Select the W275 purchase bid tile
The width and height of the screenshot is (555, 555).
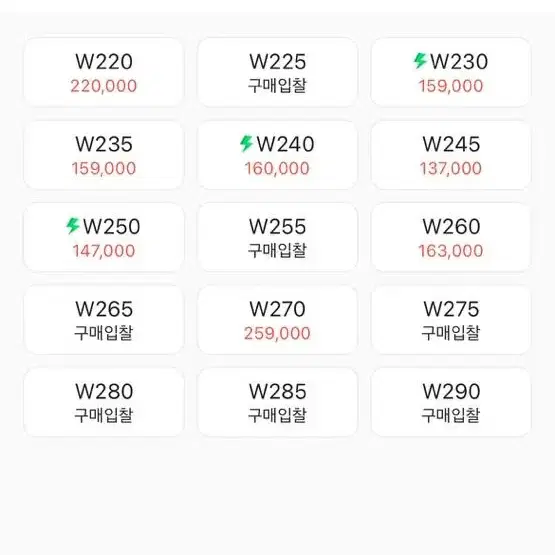coord(451,320)
